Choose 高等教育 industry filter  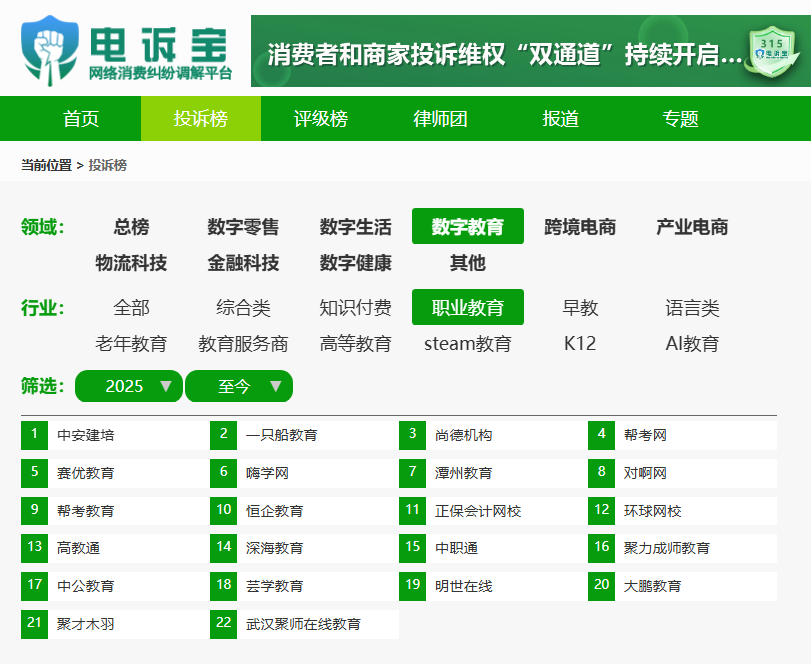click(x=355, y=343)
